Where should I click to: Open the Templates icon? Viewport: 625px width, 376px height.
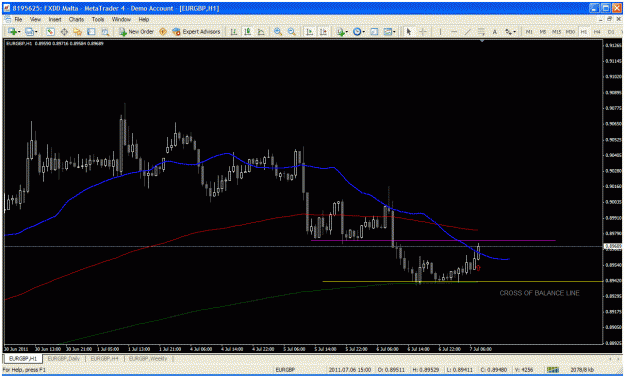(387, 31)
